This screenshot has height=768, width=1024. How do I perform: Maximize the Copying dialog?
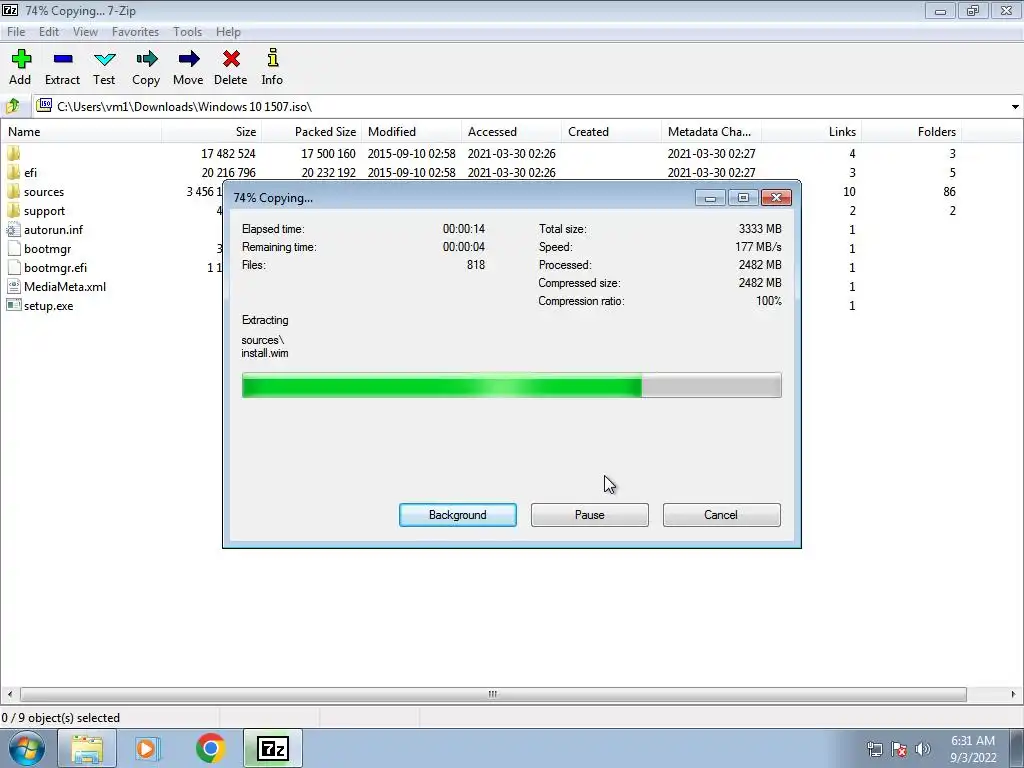tap(743, 197)
